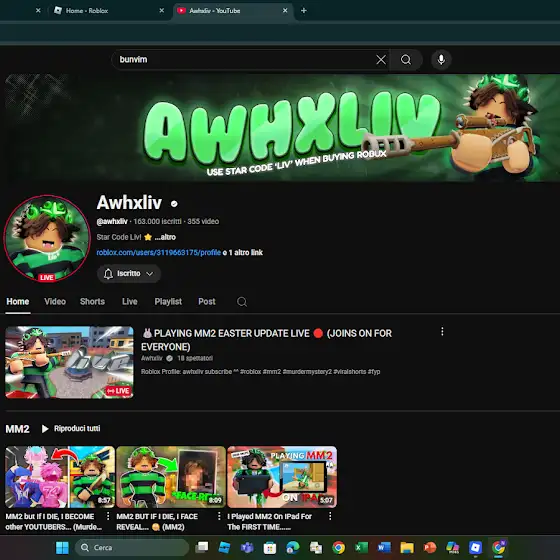Close the Home - Roblox browser tab
The image size is (560, 560).
pos(161,11)
